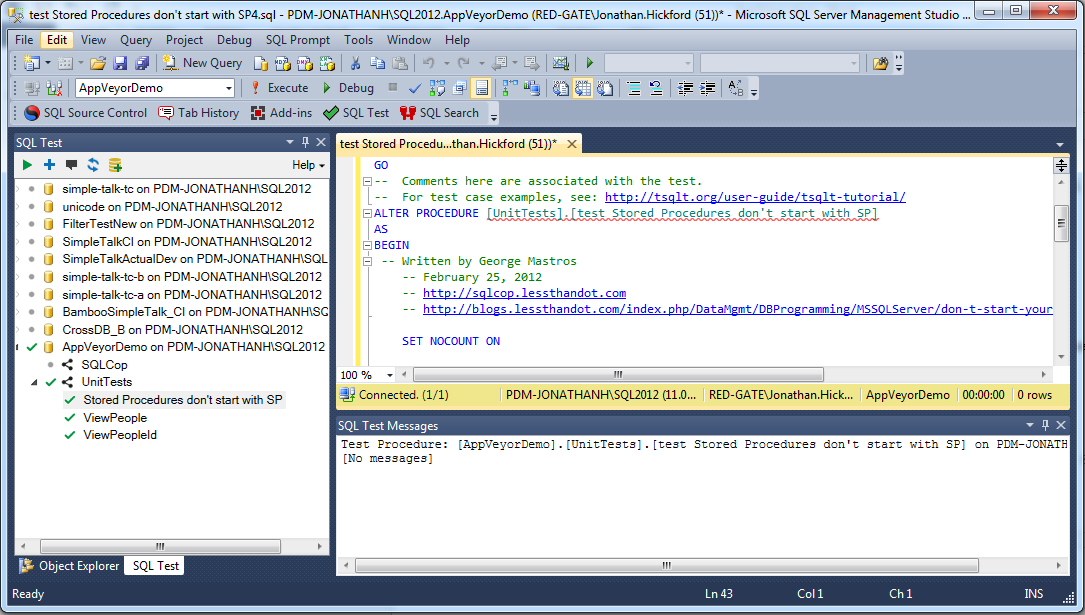Image resolution: width=1085 pixels, height=615 pixels.
Task: Open the SQL Prompt menu
Action: [298, 40]
